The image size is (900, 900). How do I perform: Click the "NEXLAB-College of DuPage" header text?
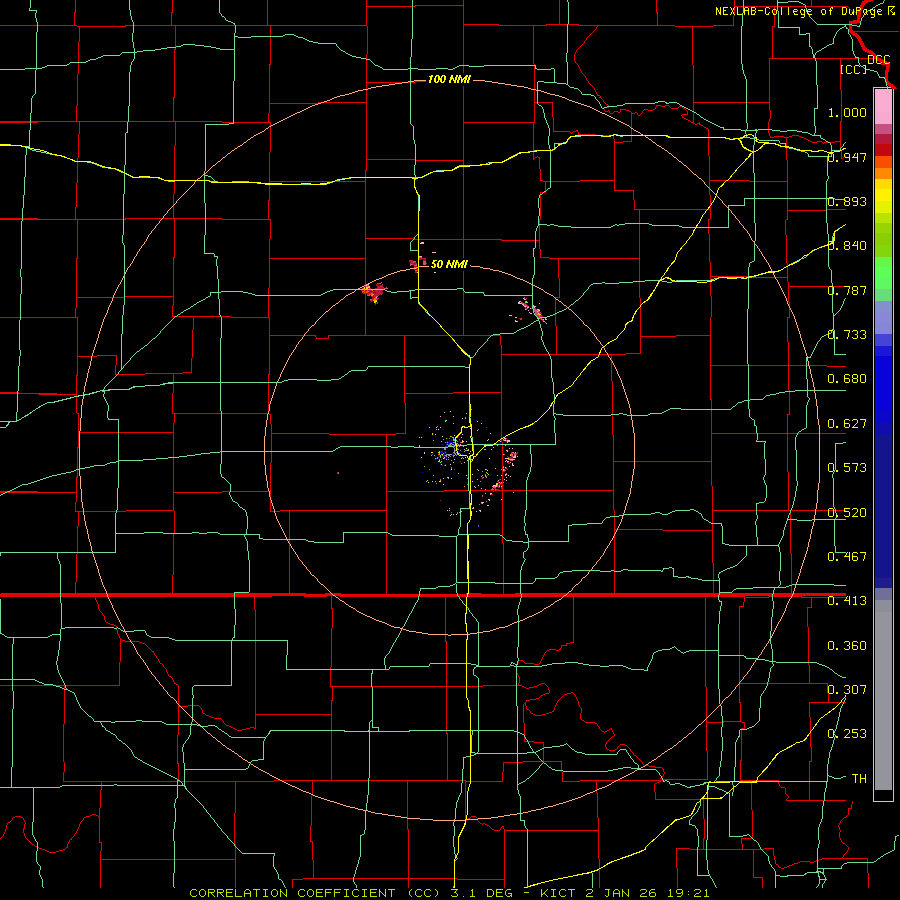tap(798, 11)
